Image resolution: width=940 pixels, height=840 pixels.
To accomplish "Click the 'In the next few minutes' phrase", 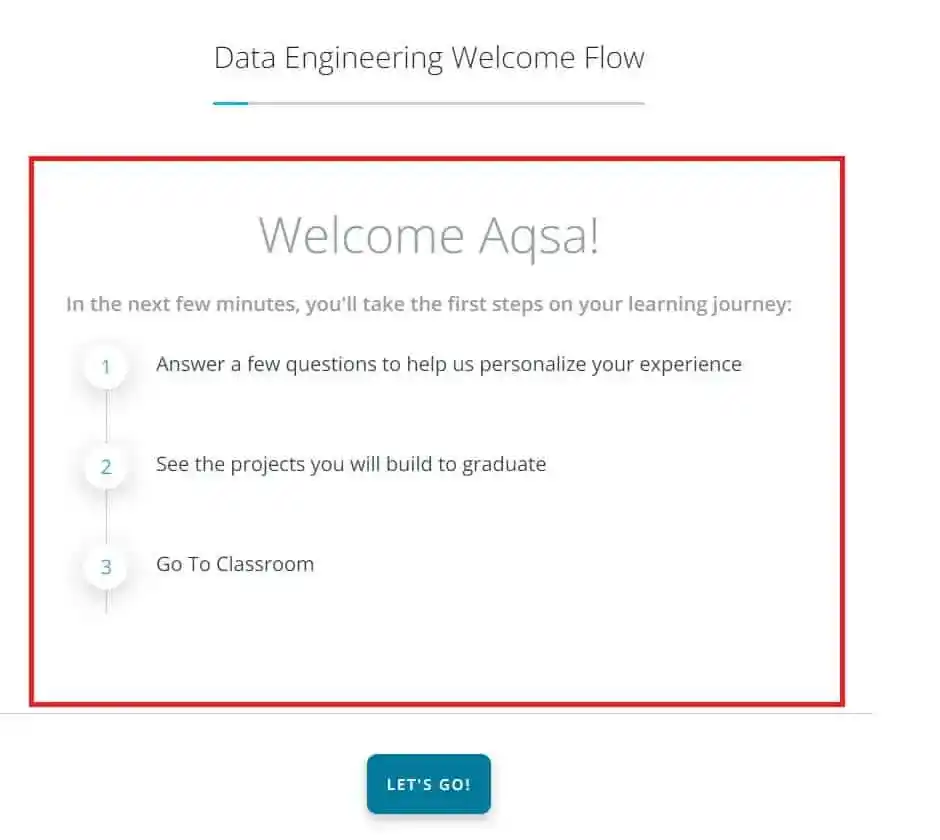I will (180, 304).
